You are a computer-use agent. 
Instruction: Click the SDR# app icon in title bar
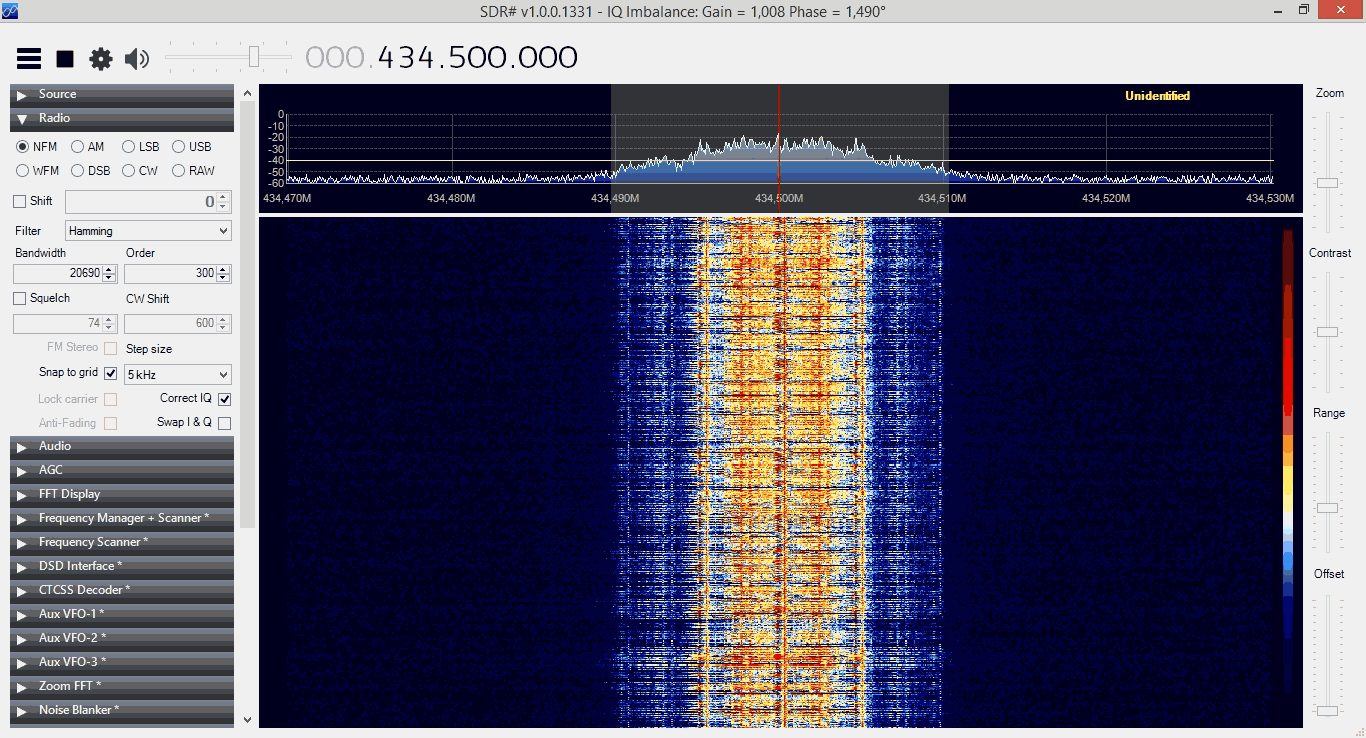pyautogui.click(x=9, y=10)
